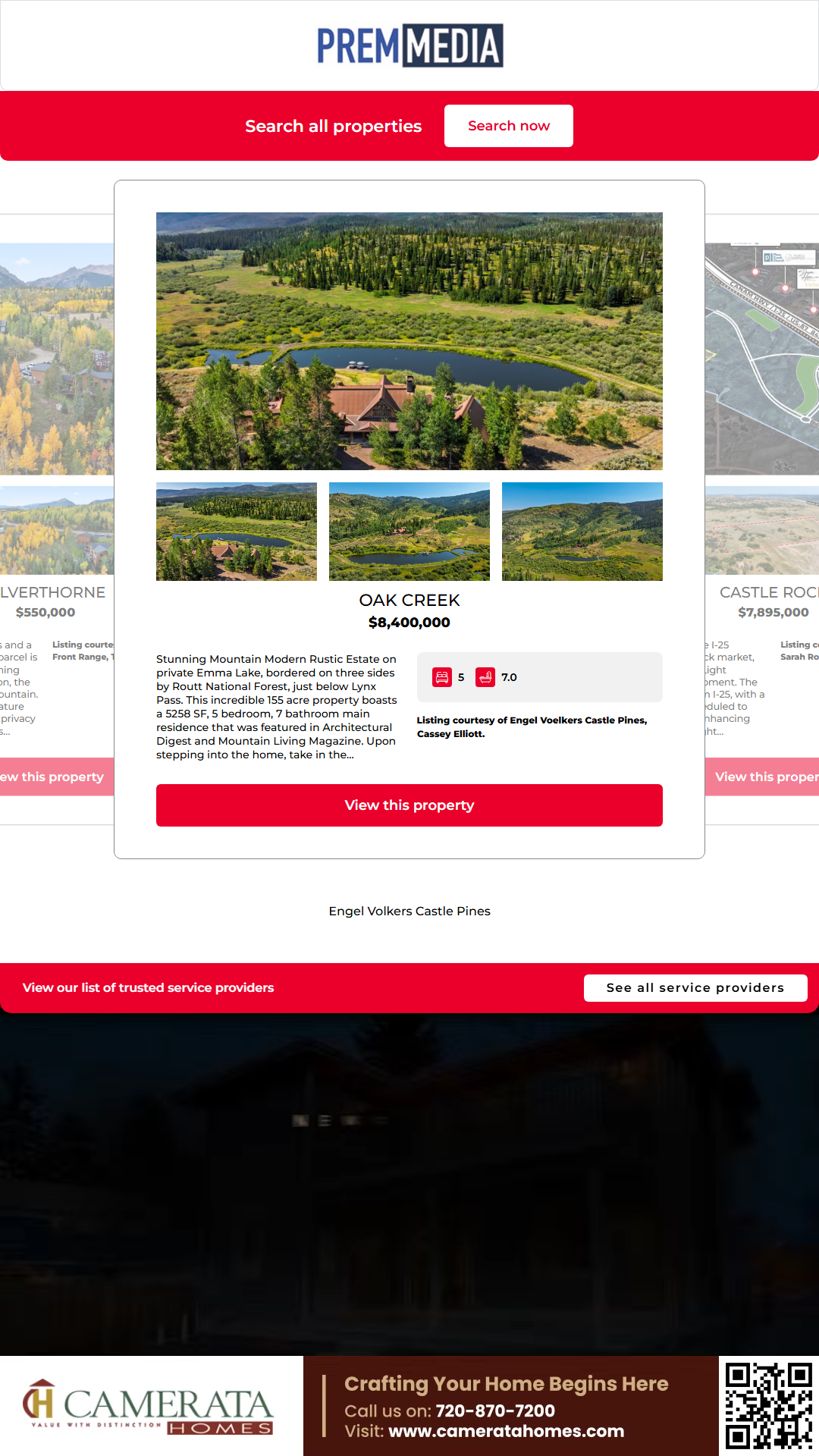Click the QR code in the ad
This screenshot has height=1456, width=819.
[x=769, y=1406]
